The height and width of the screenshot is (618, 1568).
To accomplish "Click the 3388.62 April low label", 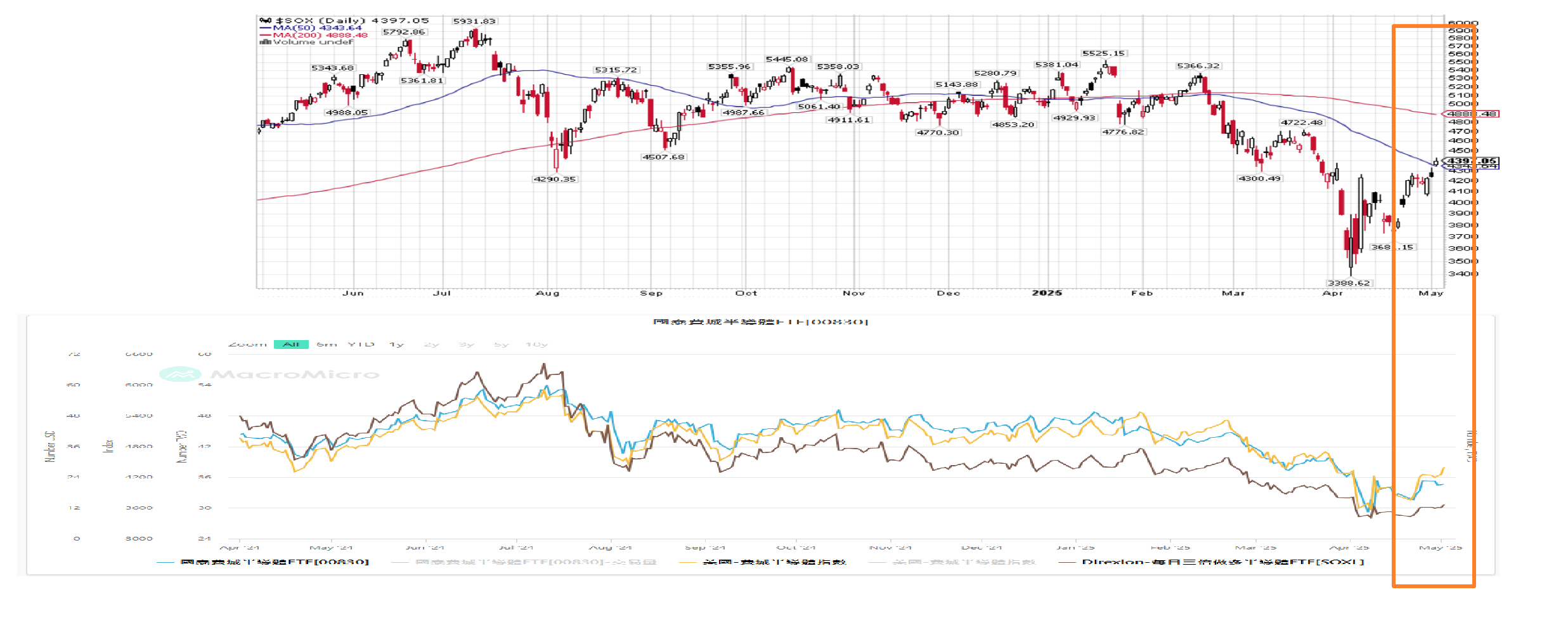I will tap(1349, 283).
